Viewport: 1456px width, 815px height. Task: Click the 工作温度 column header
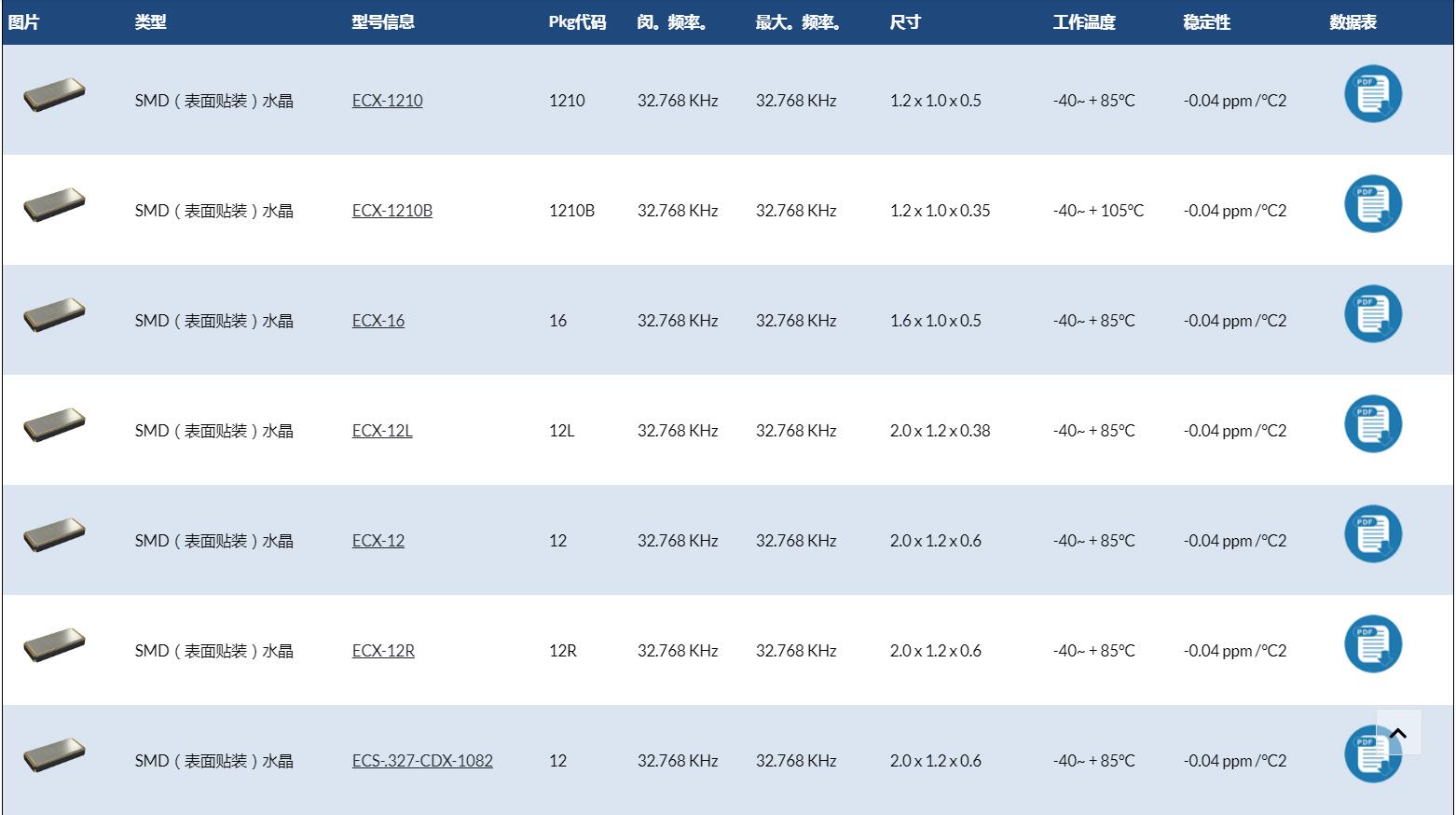pyautogui.click(x=1083, y=22)
